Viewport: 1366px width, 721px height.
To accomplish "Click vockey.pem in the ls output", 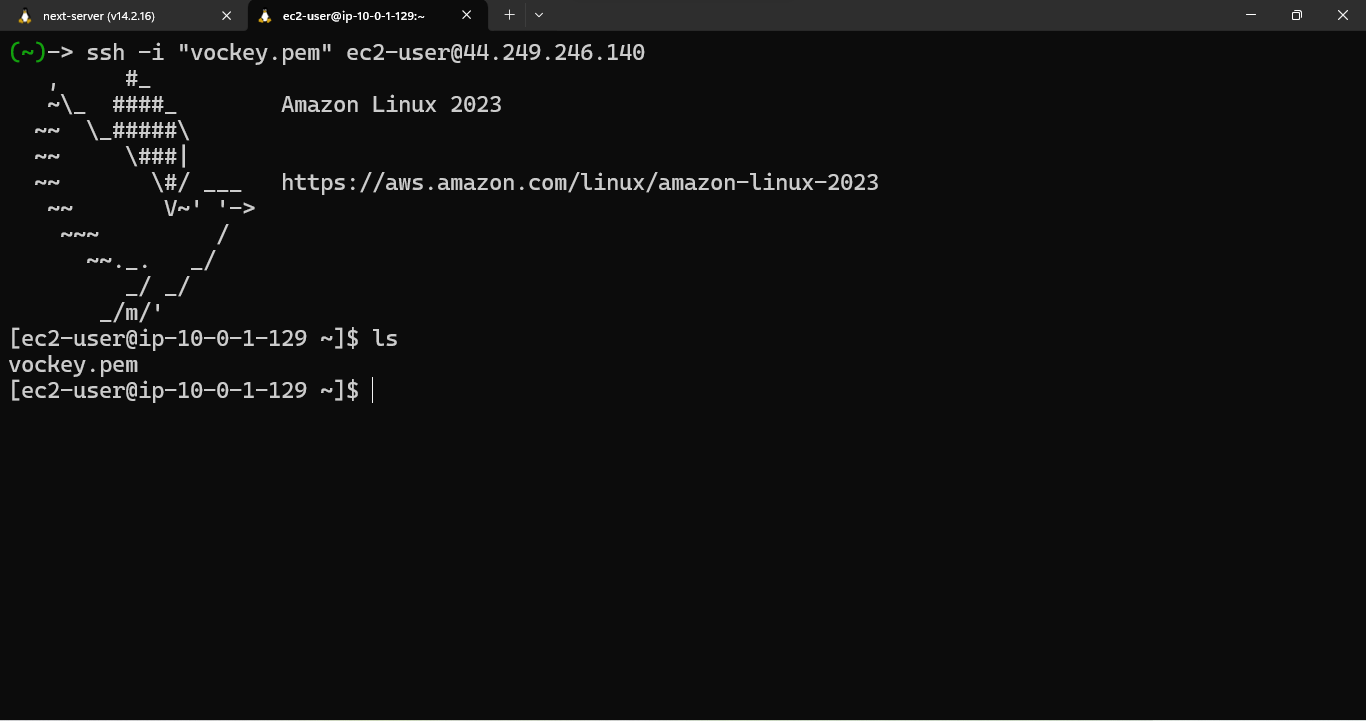I will 73,364.
